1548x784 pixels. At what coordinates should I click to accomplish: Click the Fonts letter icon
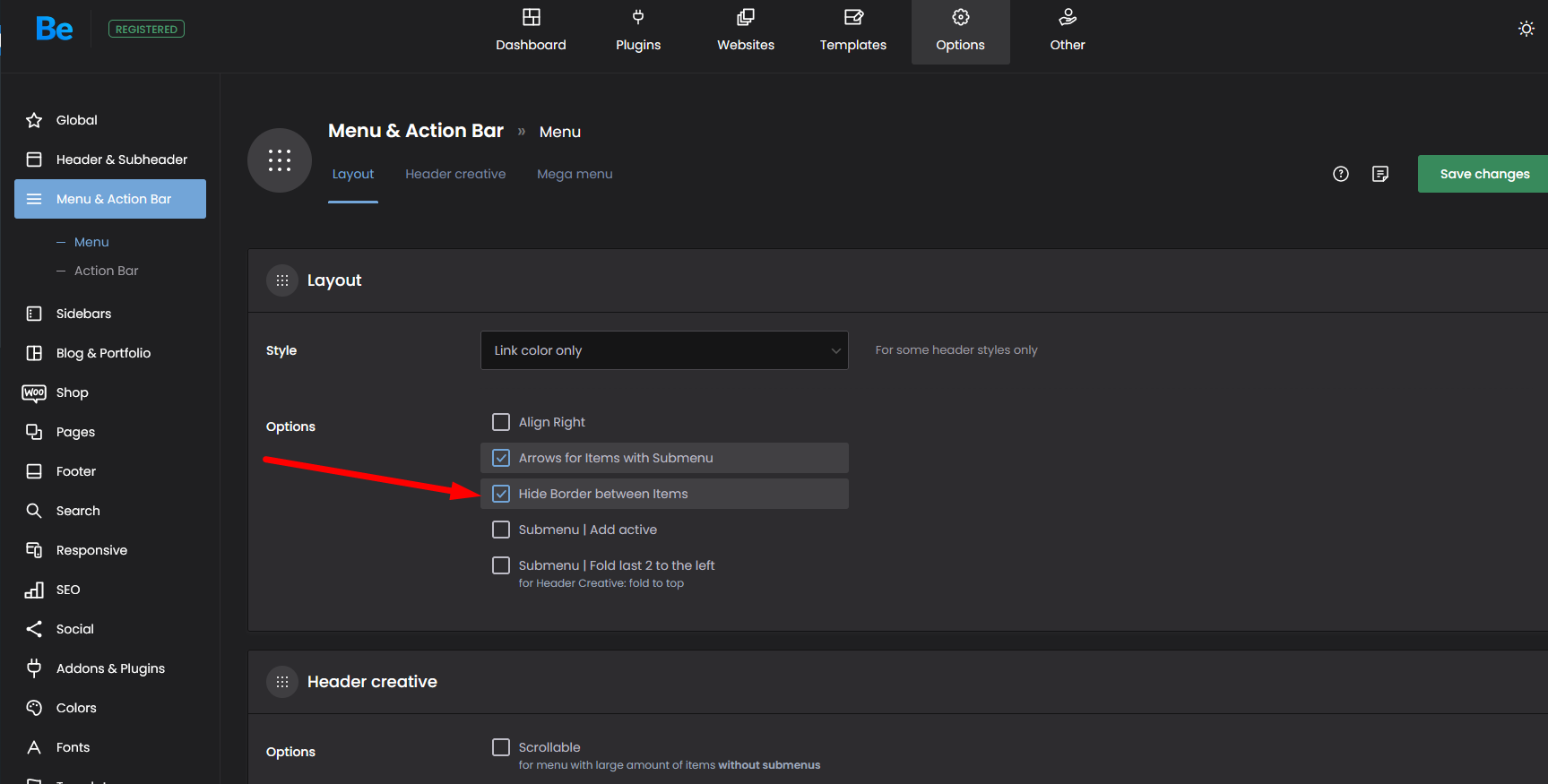click(34, 747)
